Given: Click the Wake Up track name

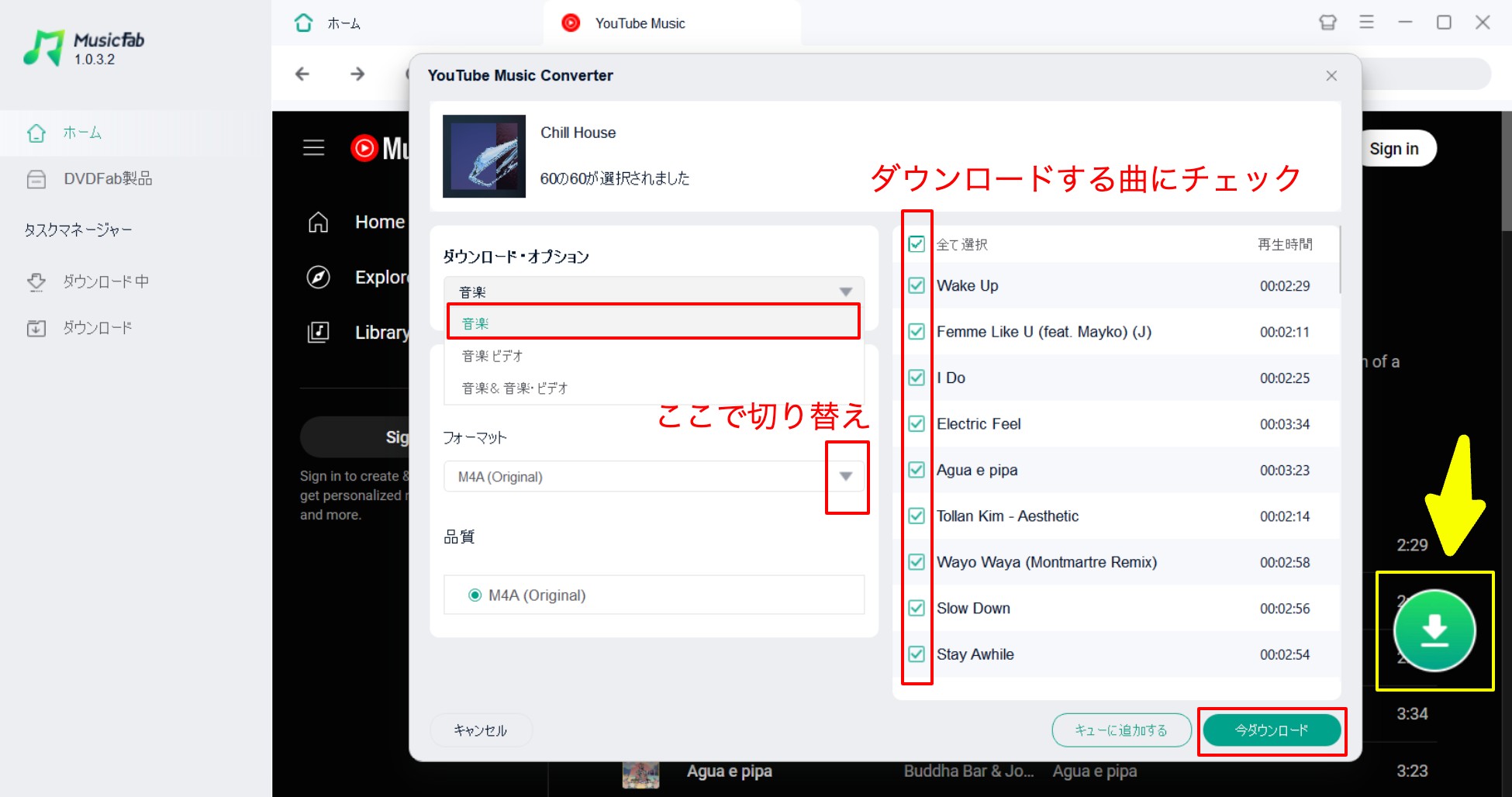Looking at the screenshot, I should click(967, 285).
